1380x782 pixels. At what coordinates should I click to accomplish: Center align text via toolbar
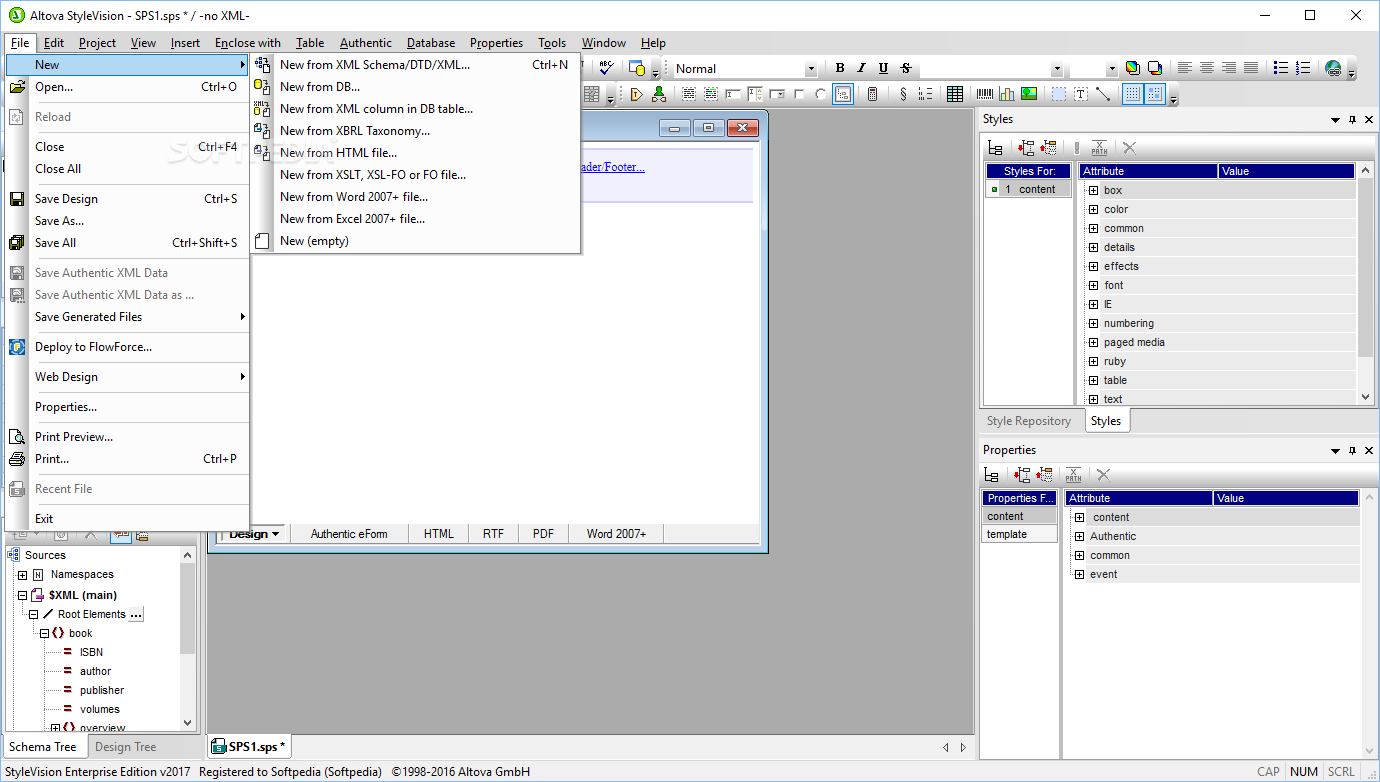click(x=1207, y=68)
